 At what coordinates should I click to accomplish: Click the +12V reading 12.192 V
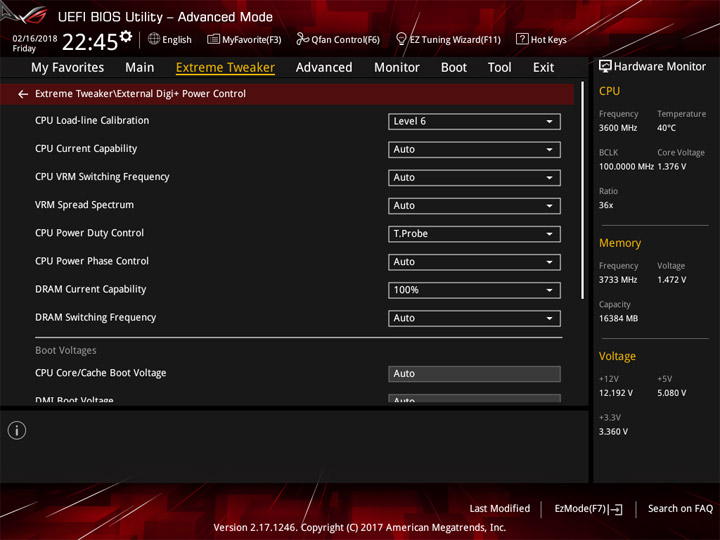click(x=615, y=393)
